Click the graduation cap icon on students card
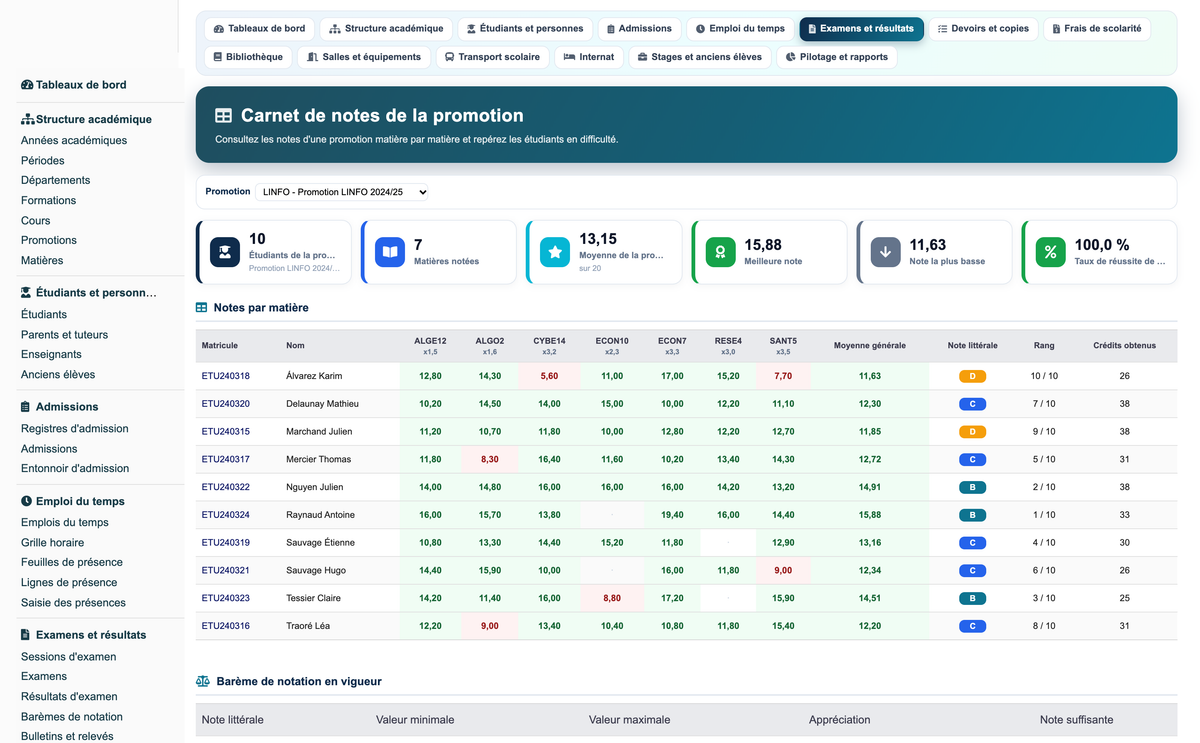This screenshot has width=1200, height=743. coord(225,252)
